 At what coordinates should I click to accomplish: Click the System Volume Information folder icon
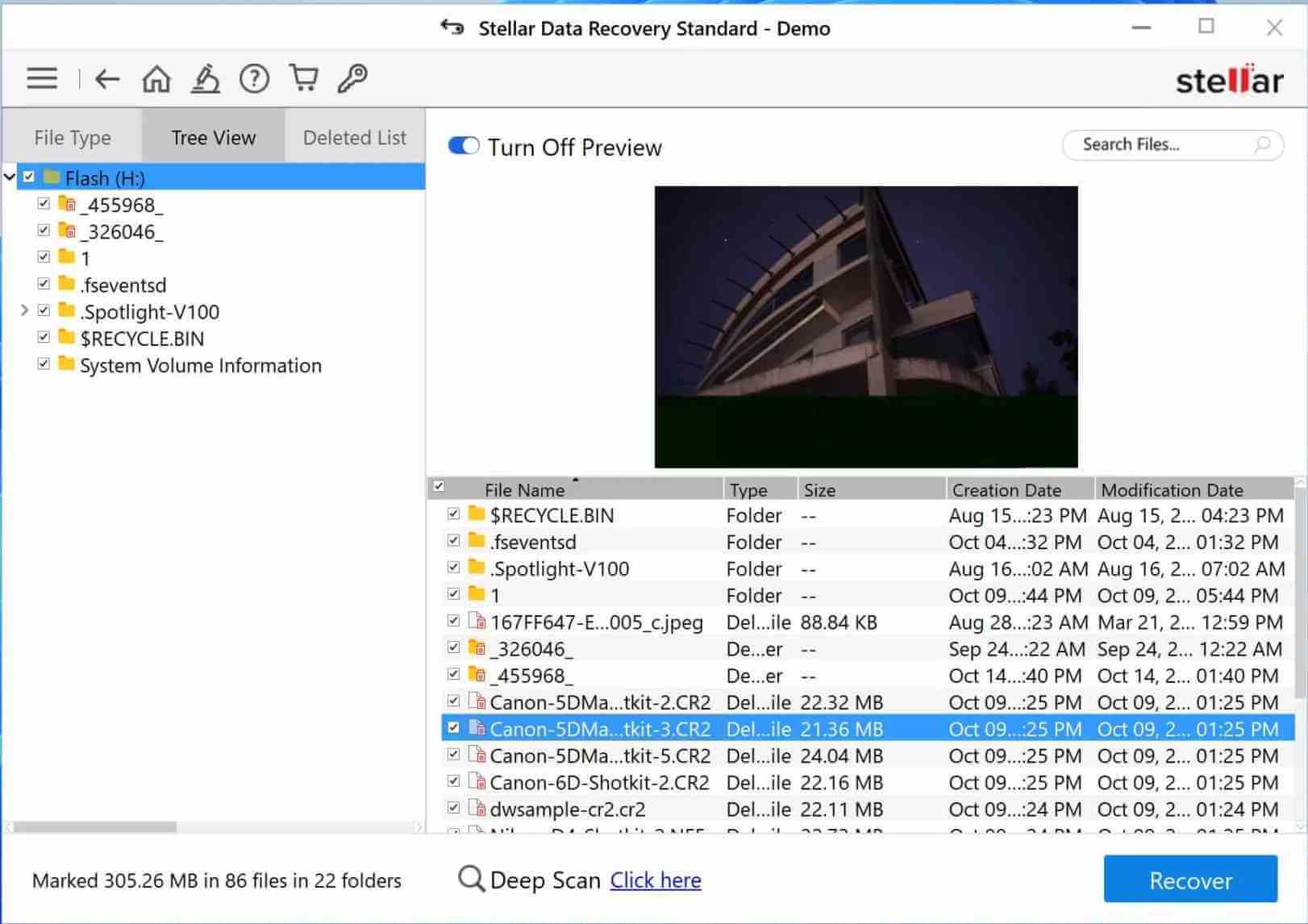pyautogui.click(x=68, y=364)
